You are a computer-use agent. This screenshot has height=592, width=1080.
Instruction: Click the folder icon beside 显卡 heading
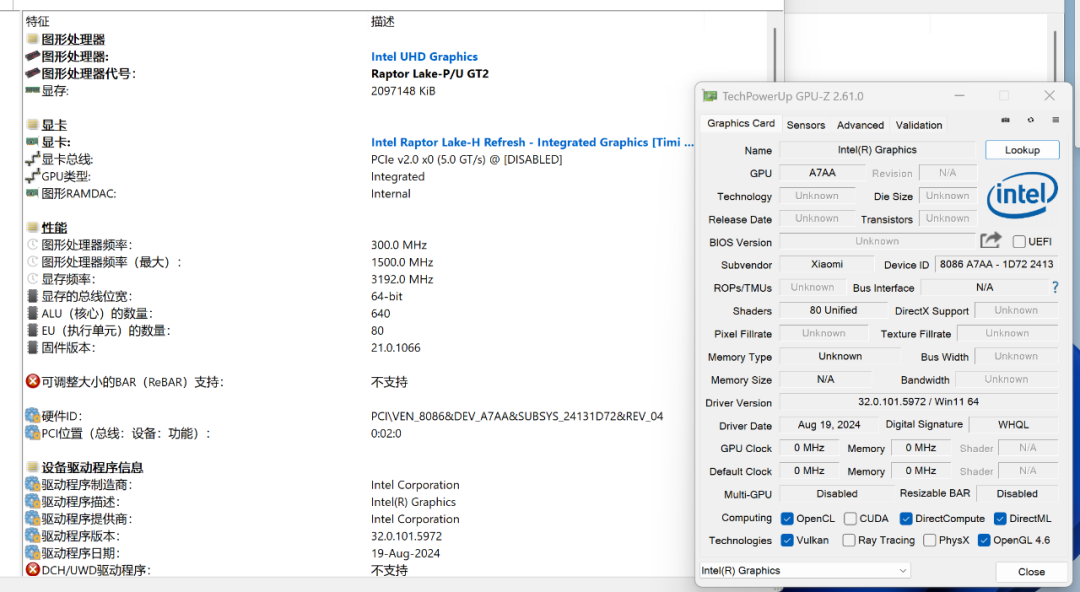pos(32,125)
